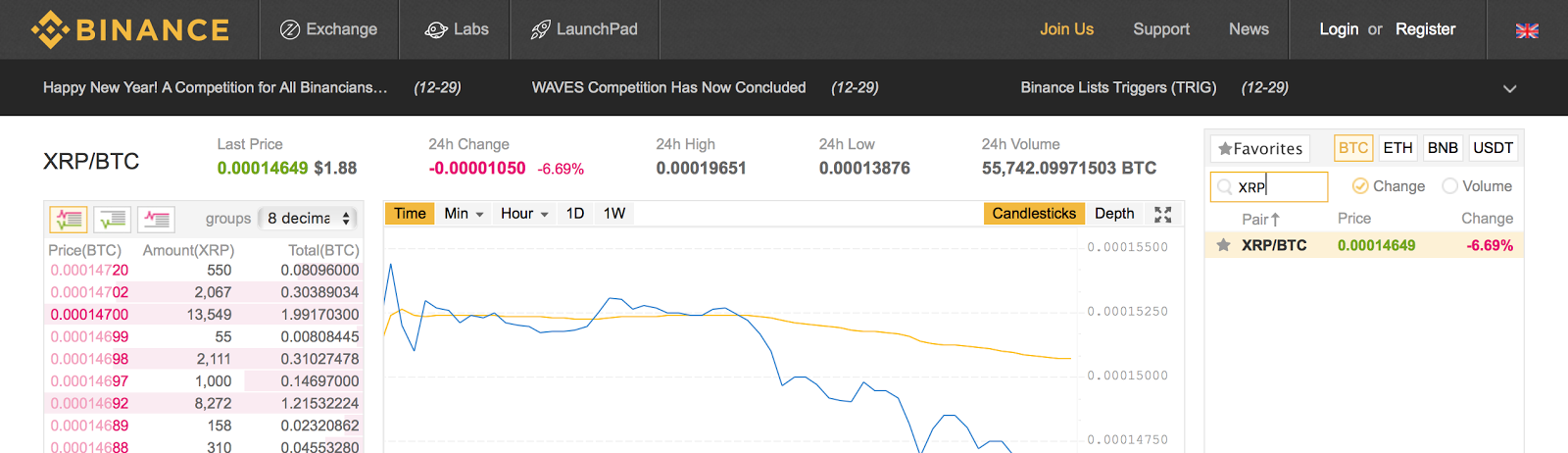The image size is (1568, 453).
Task: Open WAVES Competition concluded announcement
Action: pos(668,87)
